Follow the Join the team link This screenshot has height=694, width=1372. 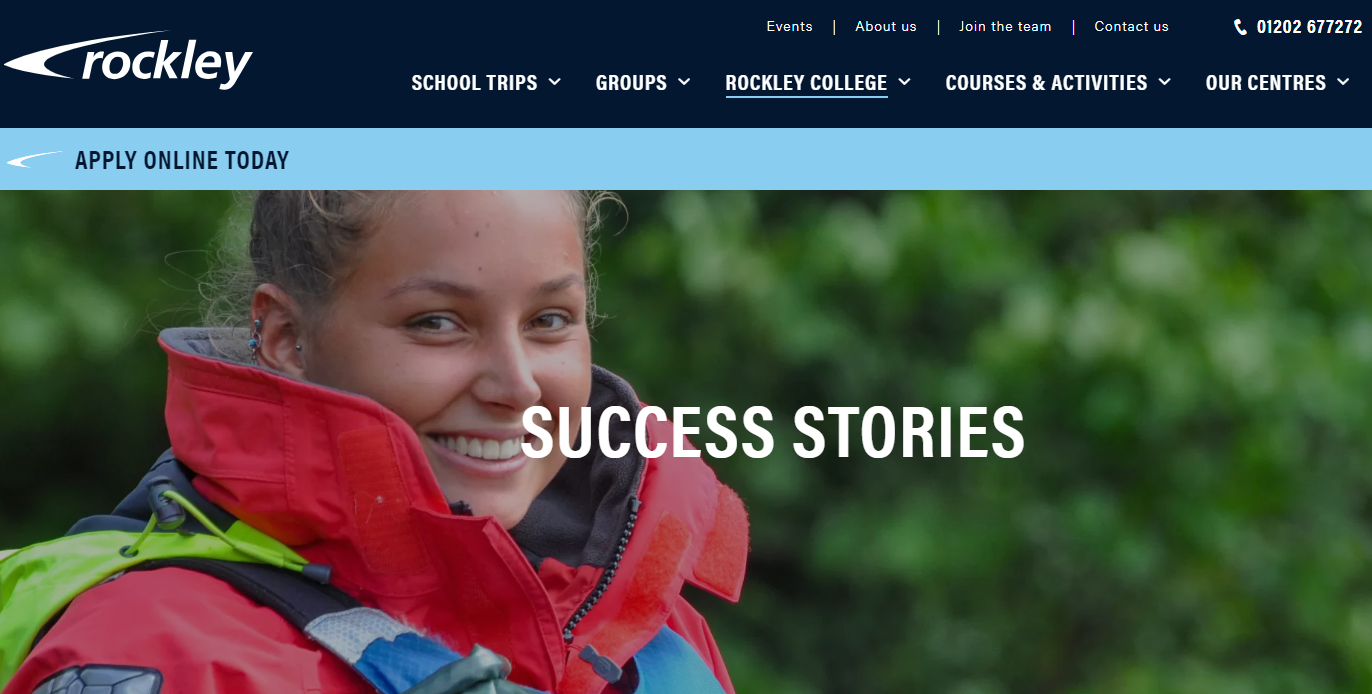click(x=1005, y=27)
